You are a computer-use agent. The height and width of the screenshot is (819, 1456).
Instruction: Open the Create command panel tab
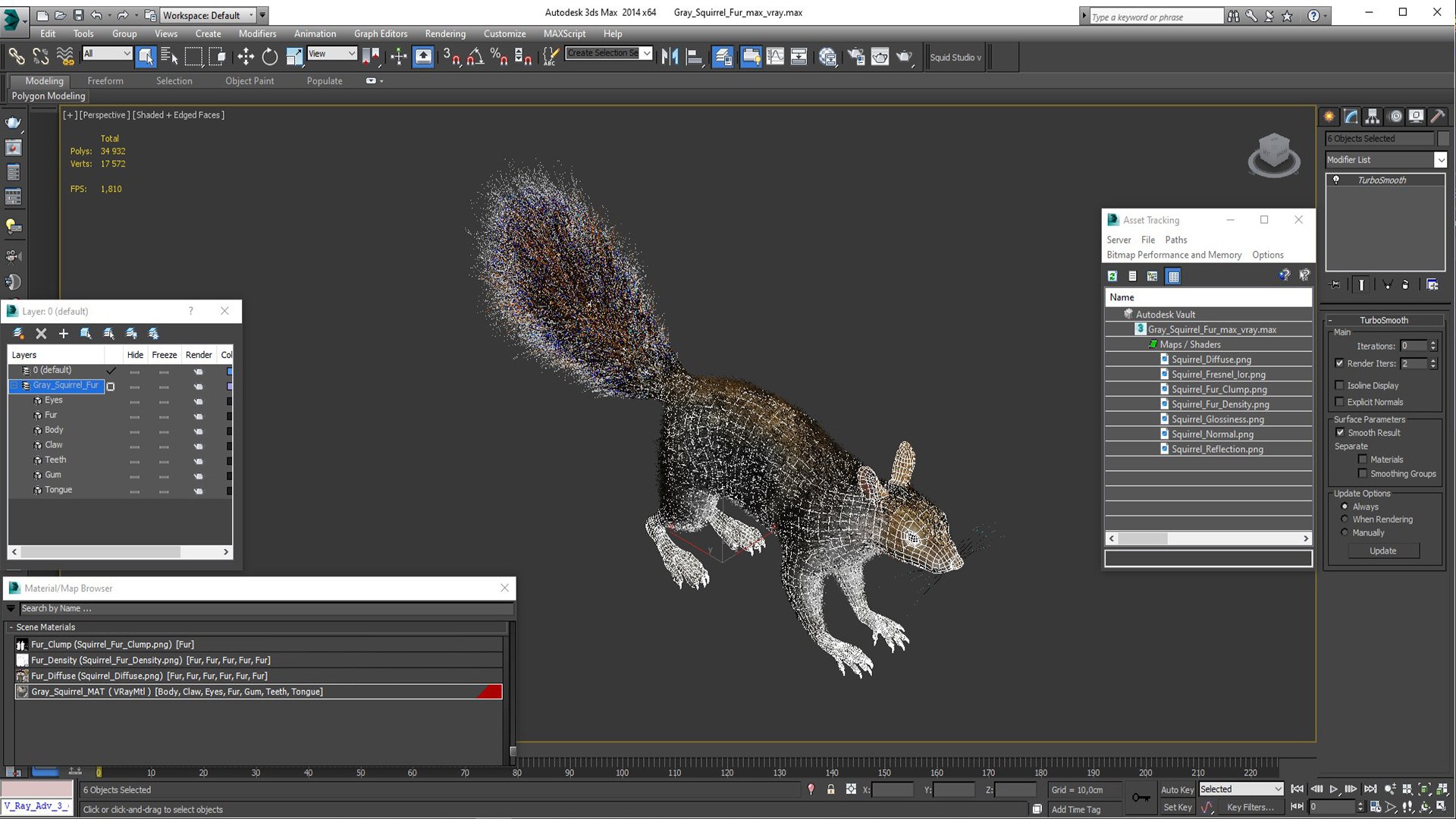(x=1329, y=117)
